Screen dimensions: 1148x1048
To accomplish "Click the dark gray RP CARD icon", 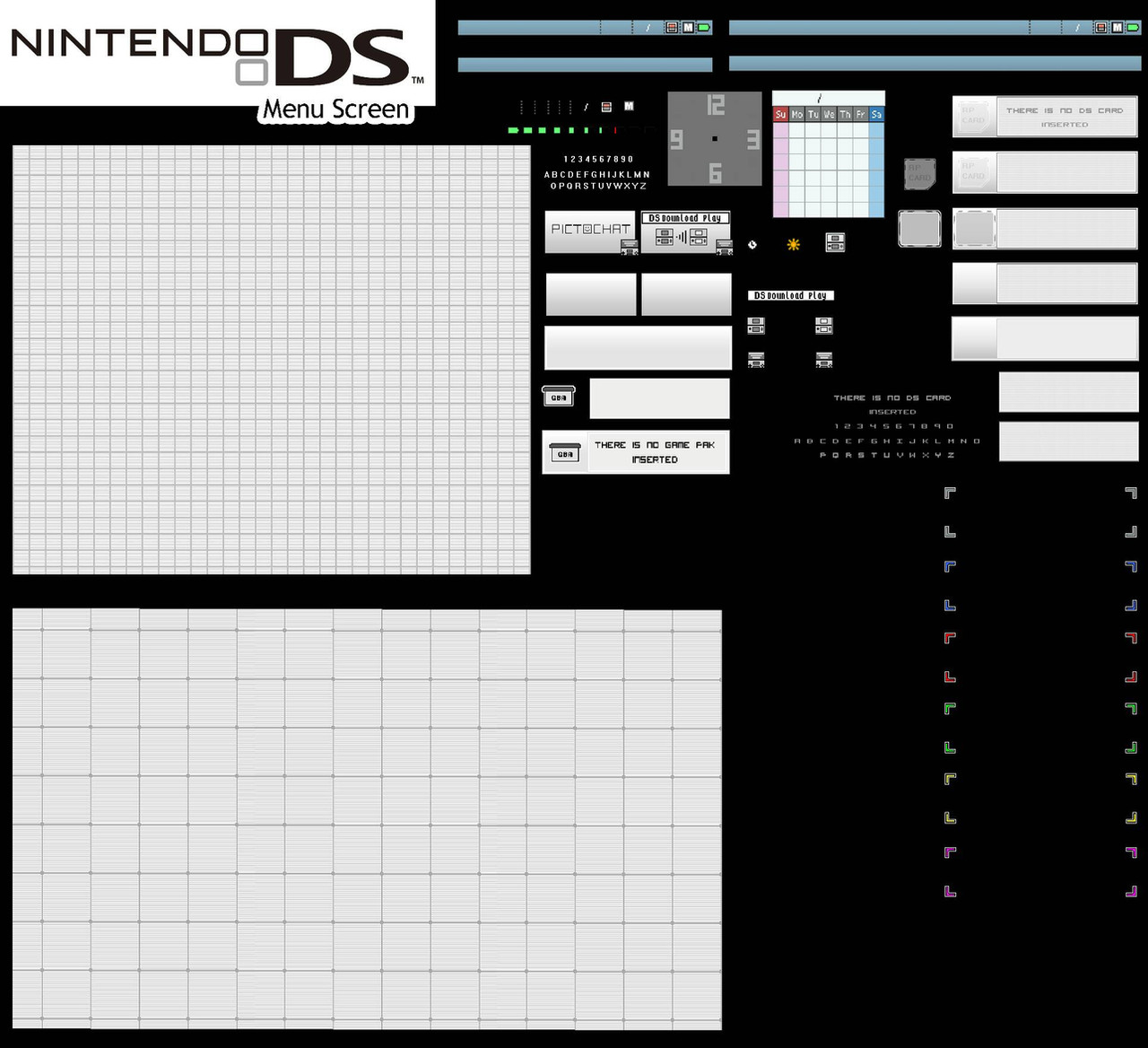I will click(919, 173).
